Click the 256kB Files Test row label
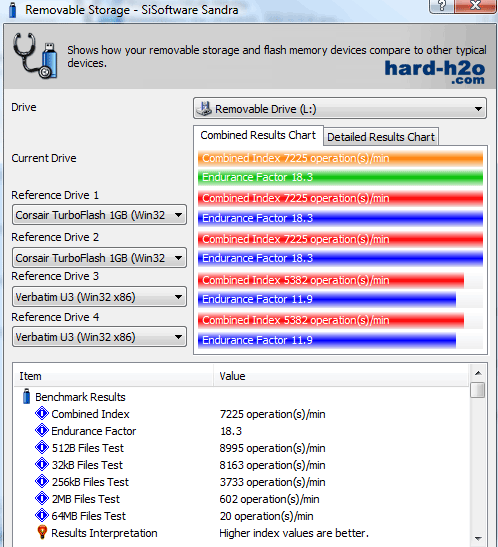 click(90, 482)
